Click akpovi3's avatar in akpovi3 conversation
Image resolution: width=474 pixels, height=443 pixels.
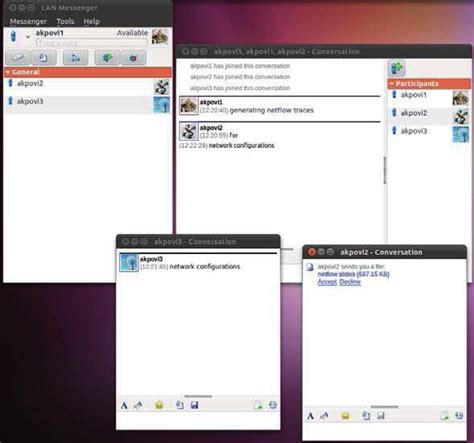pos(129,263)
